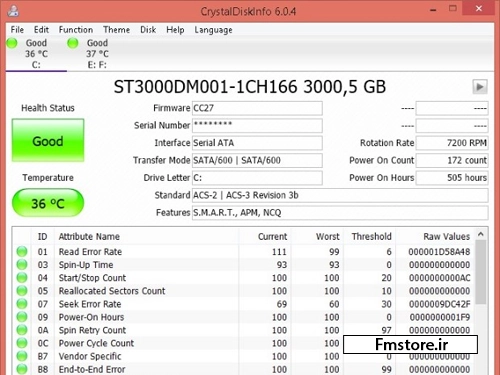This screenshot has height=375, width=500.
Task: Click status indicator for Power-On Hours row
Action: pos(22,317)
